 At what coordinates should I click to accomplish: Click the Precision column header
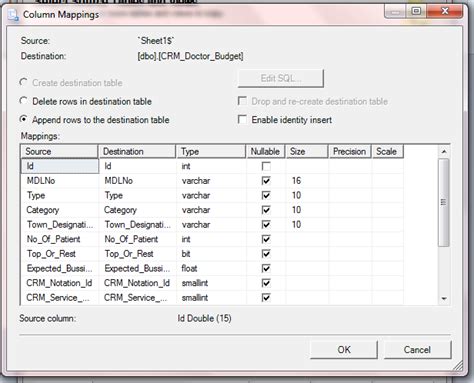[350, 151]
